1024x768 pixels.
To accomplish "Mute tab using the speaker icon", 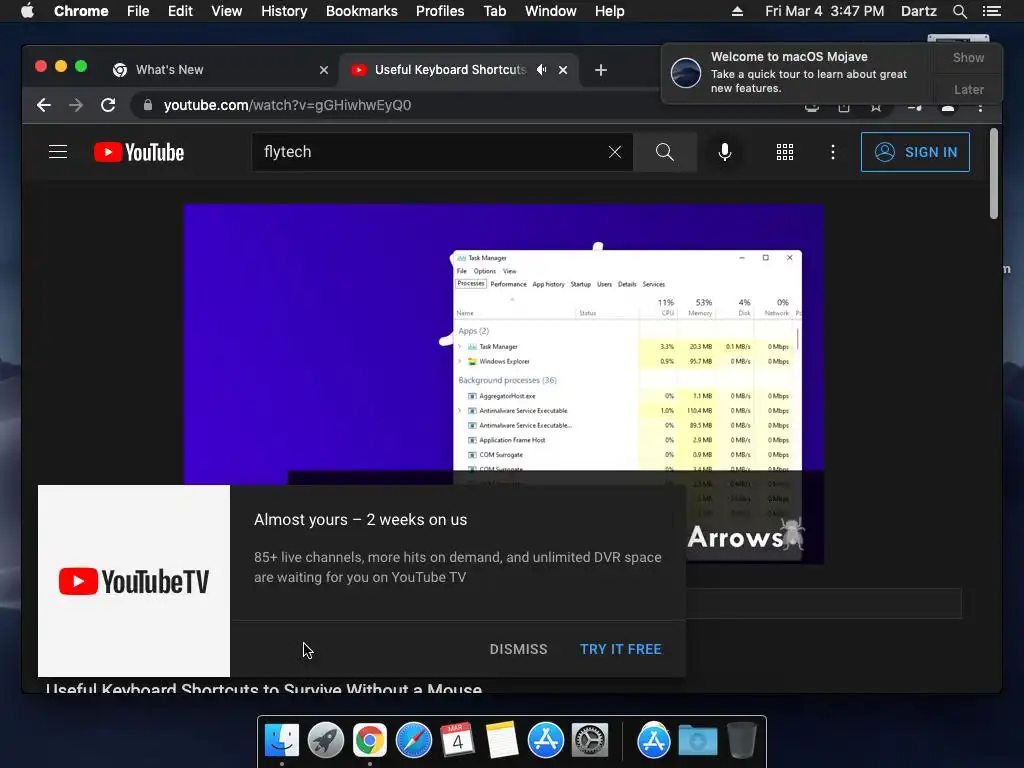I will (x=541, y=70).
